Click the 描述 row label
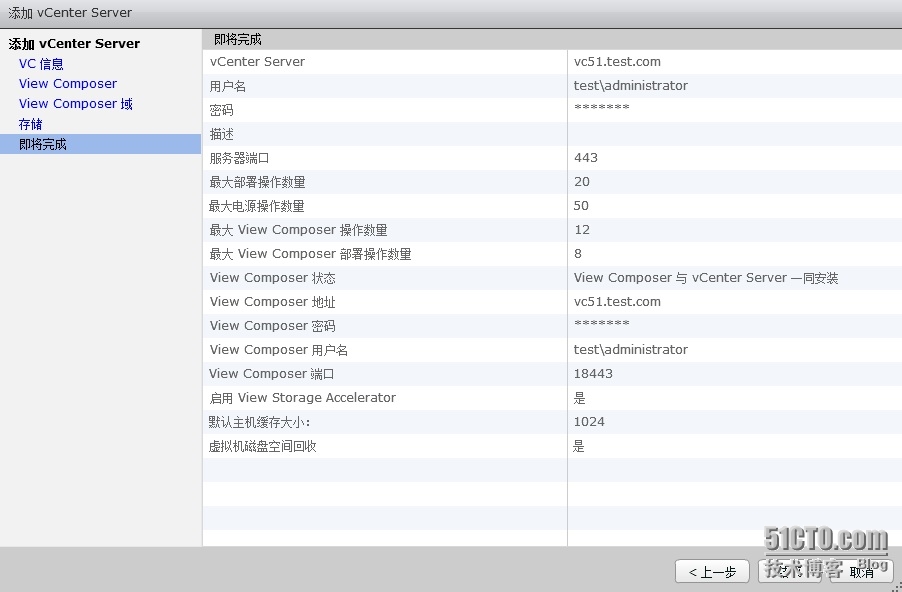 click(x=221, y=134)
